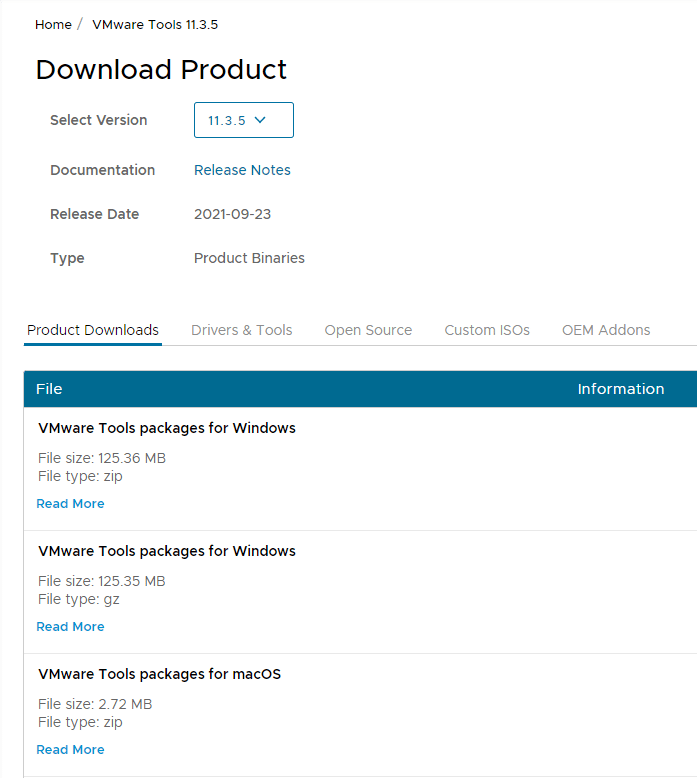The image size is (697, 778).
Task: Read More for Windows gz package
Action: pyautogui.click(x=70, y=627)
